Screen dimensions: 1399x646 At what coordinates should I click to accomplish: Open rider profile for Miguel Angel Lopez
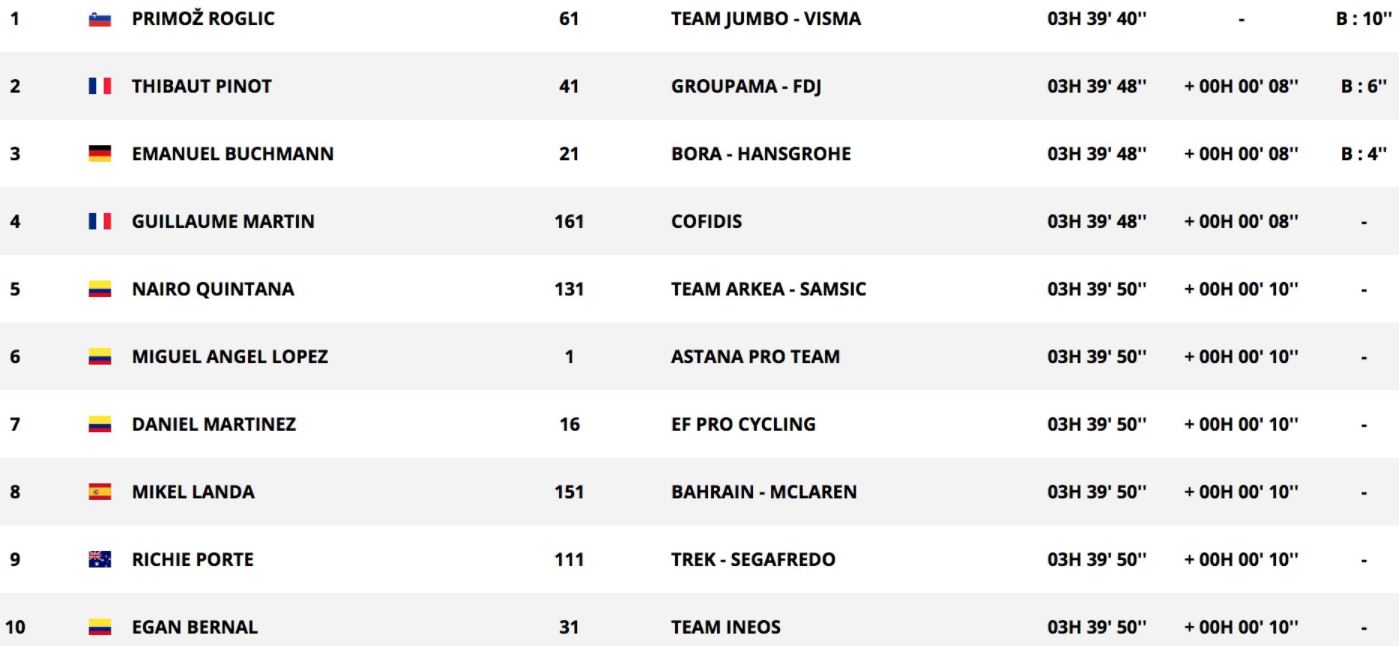point(230,357)
